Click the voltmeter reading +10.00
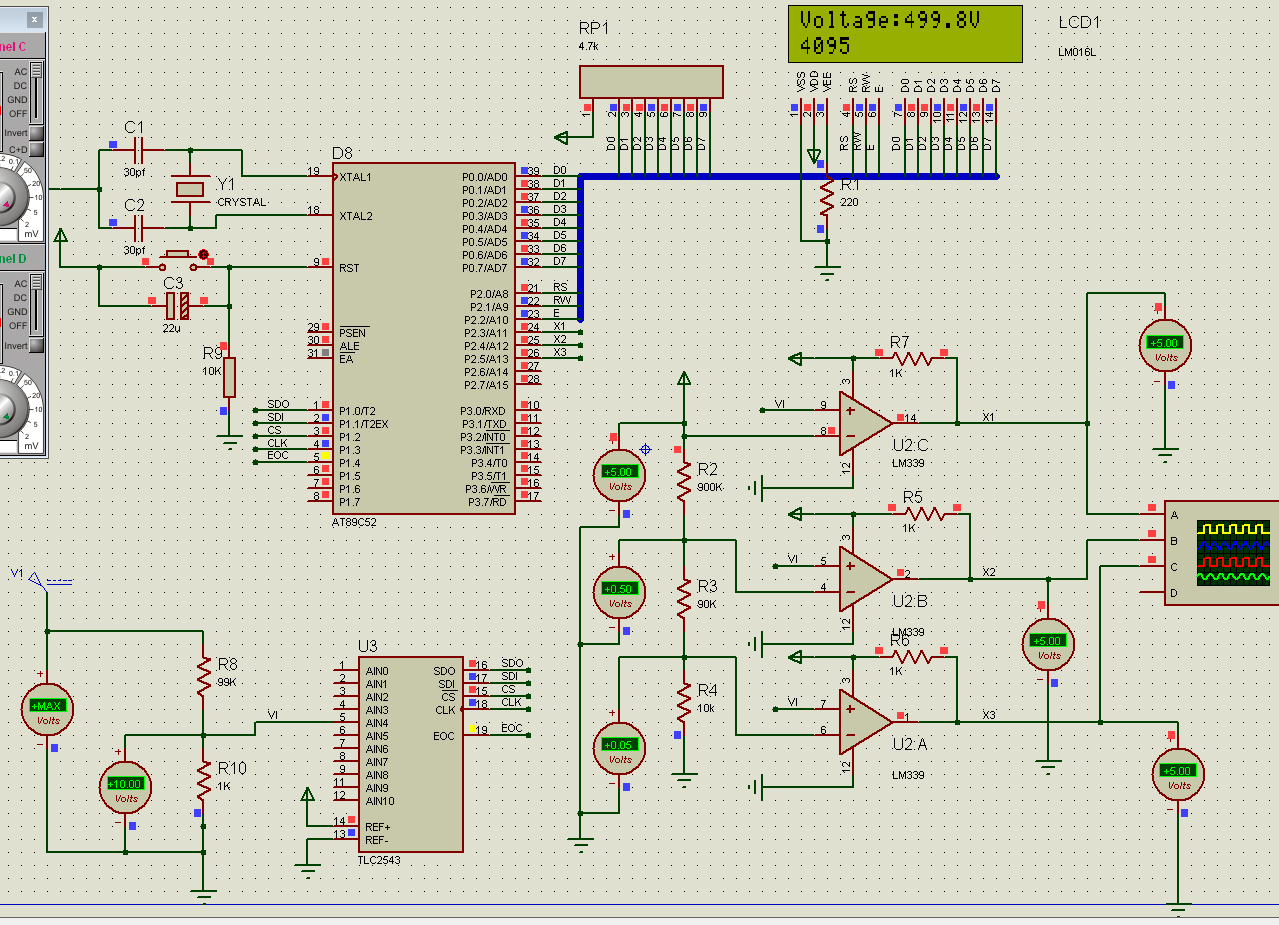Viewport: 1279px width, 925px height. (126, 788)
